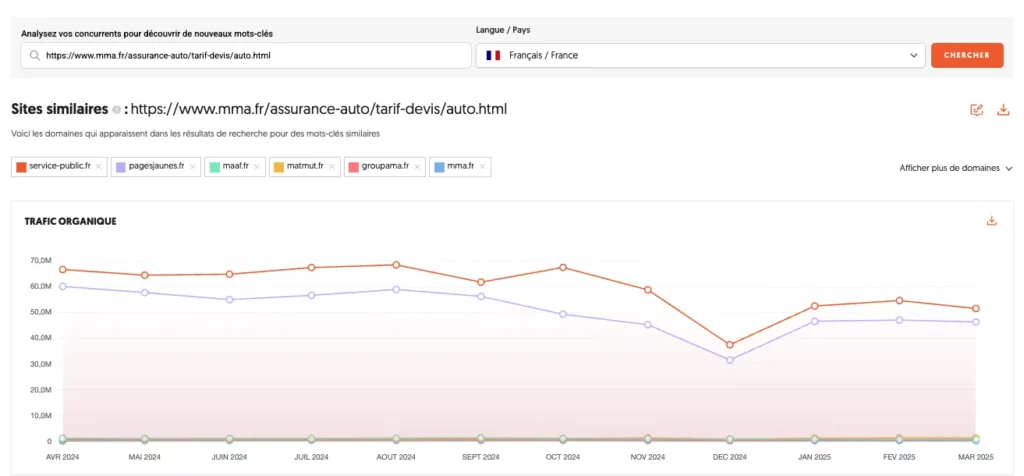This screenshot has height=476, width=1024.
Task: Click the yellow matmut.fr color swatch
Action: point(278,167)
